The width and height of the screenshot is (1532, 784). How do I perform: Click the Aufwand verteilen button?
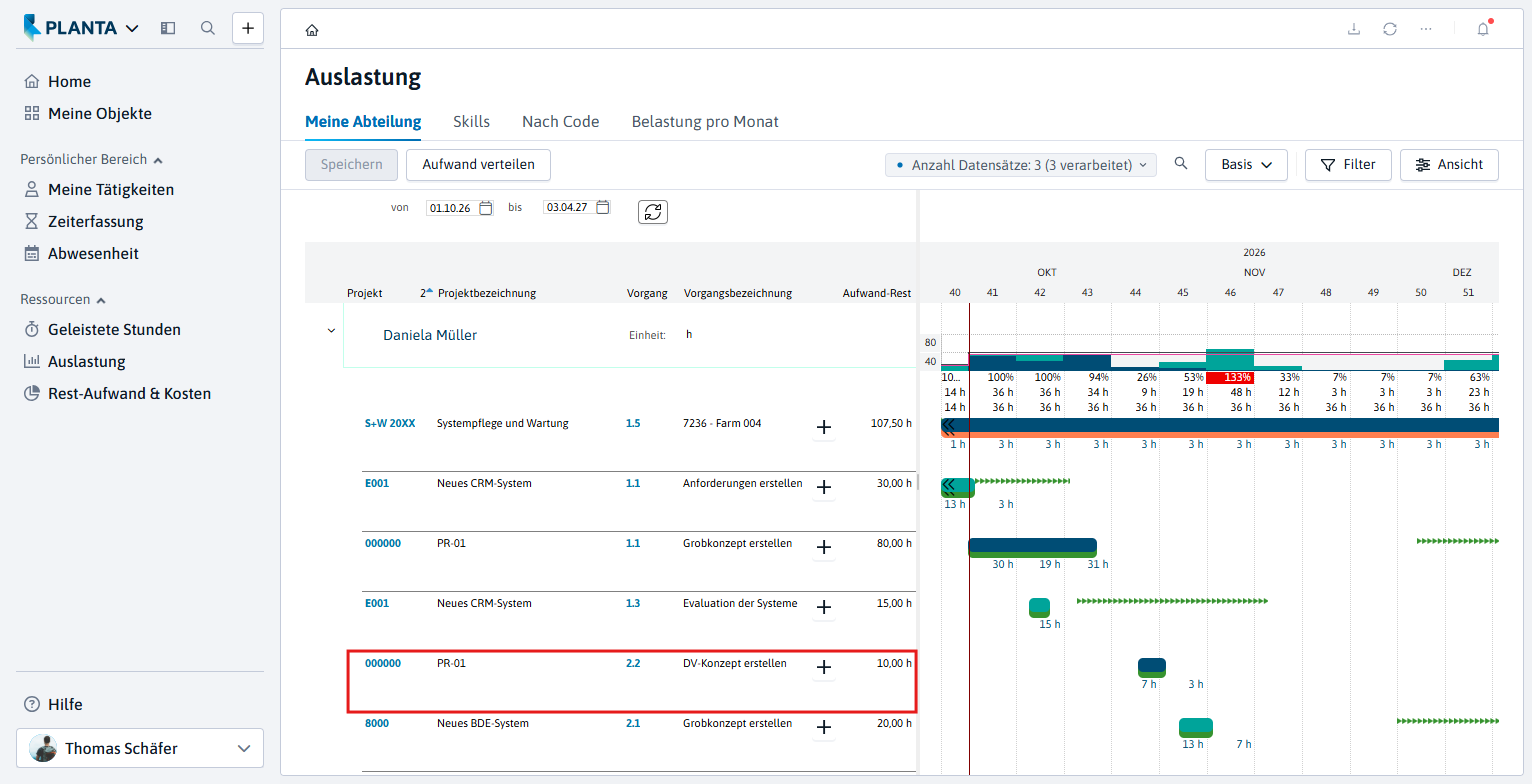point(478,165)
